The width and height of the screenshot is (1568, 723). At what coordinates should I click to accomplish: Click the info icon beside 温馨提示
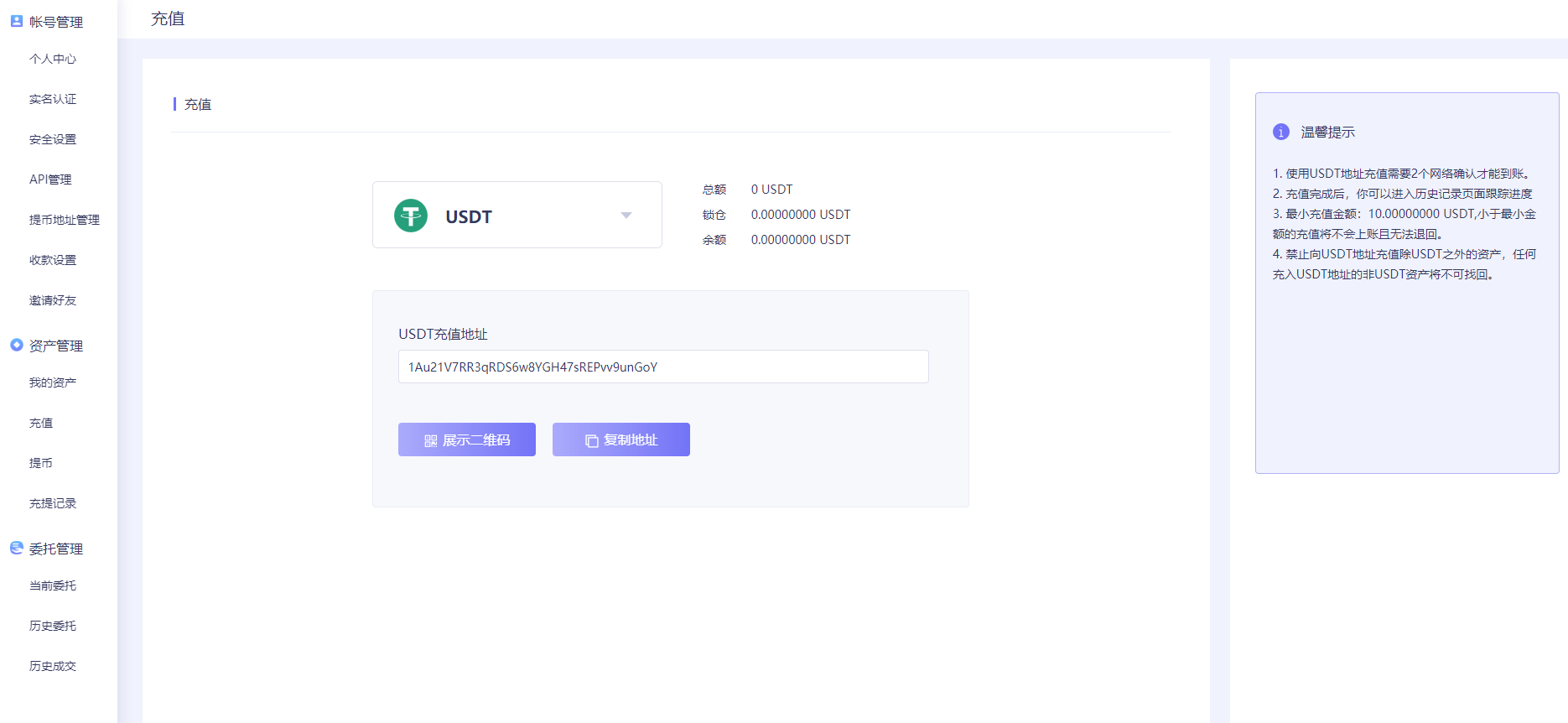click(x=1280, y=132)
